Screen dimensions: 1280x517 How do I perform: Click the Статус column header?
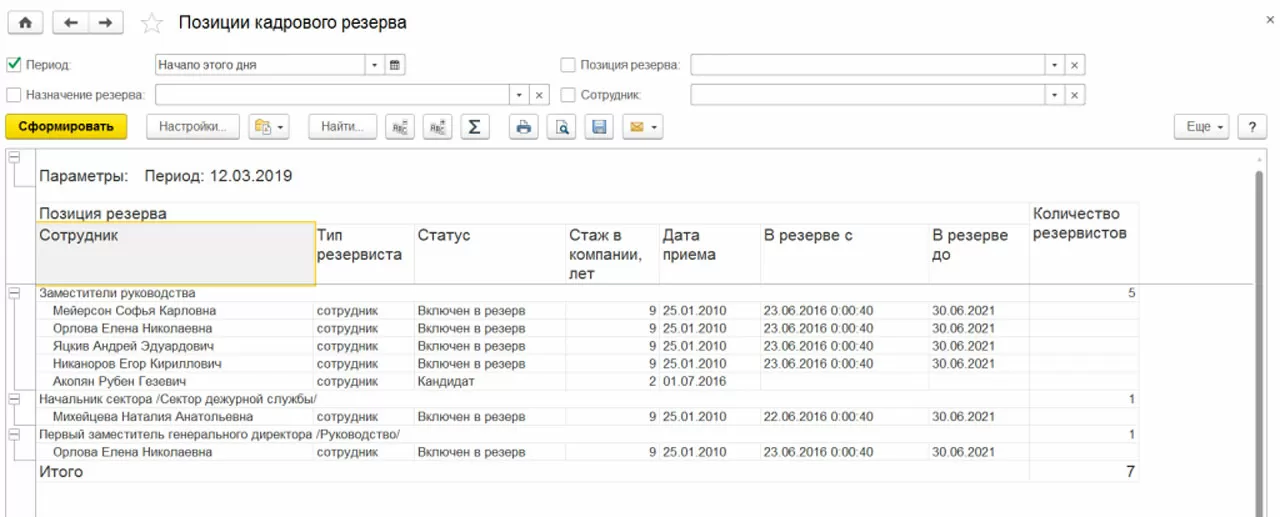click(x=490, y=253)
